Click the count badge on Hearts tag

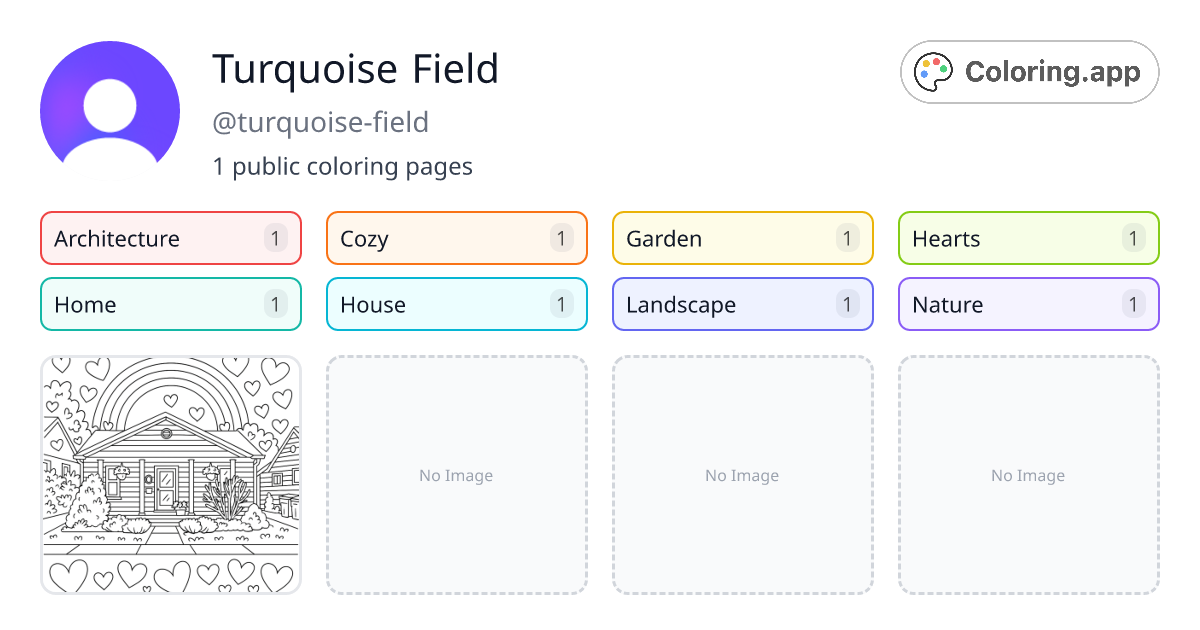[1133, 238]
